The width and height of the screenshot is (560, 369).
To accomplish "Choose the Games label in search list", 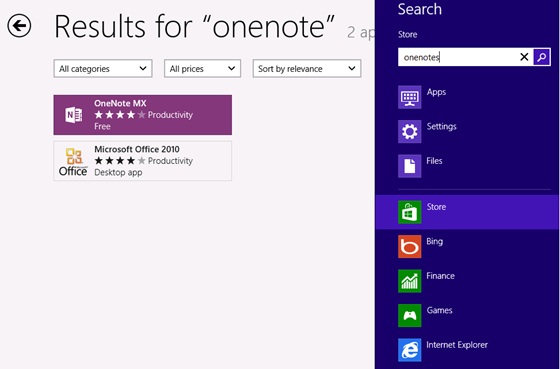I will (x=439, y=310).
